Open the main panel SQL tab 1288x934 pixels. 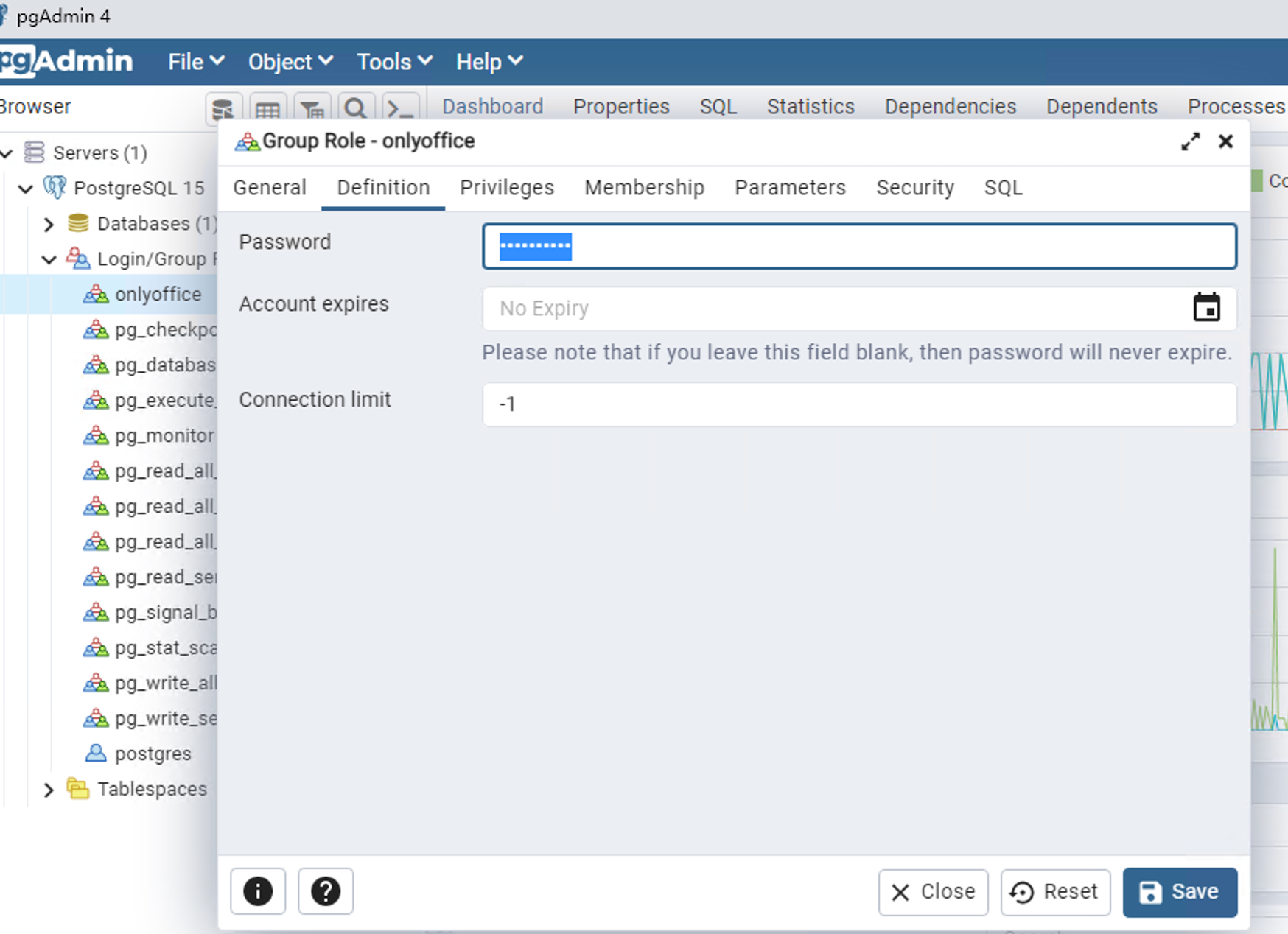718,107
